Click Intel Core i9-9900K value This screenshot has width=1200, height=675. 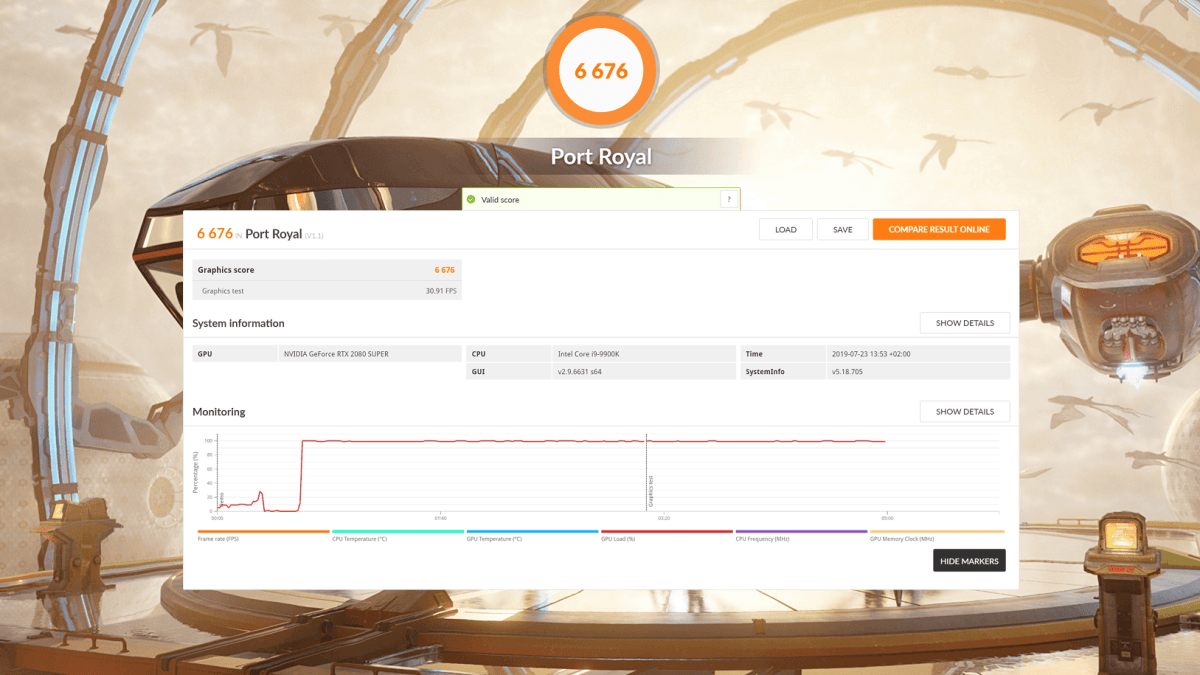pos(590,354)
